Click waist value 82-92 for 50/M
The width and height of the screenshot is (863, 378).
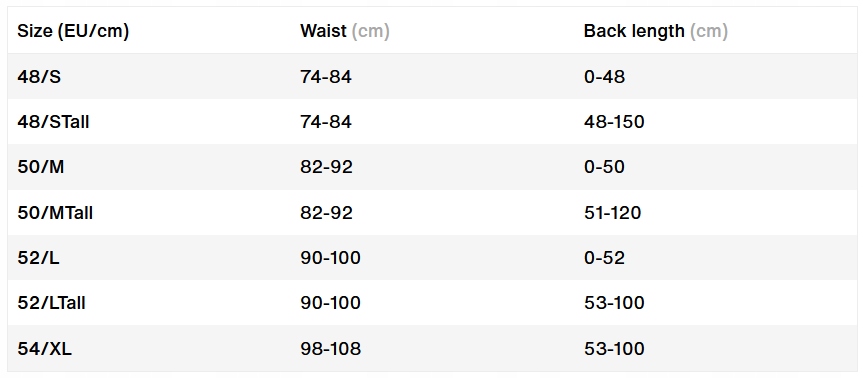click(326, 167)
